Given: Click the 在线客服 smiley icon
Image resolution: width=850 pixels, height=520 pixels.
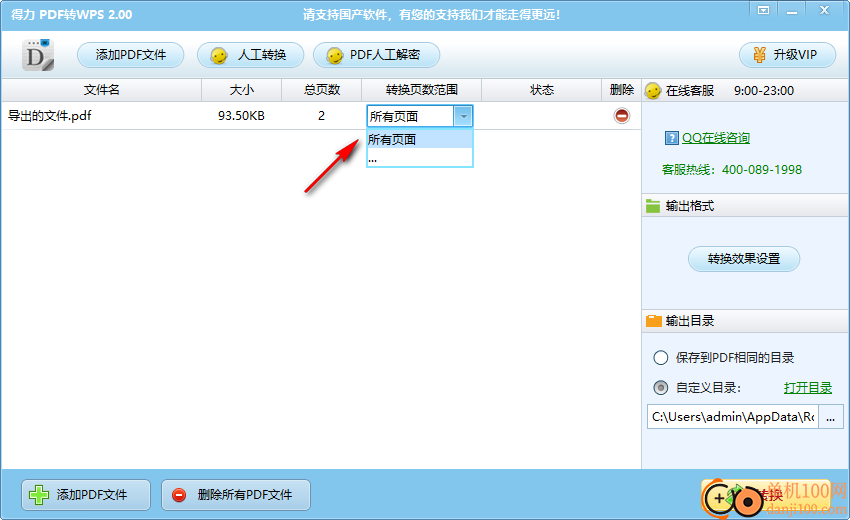Looking at the screenshot, I should [x=653, y=91].
